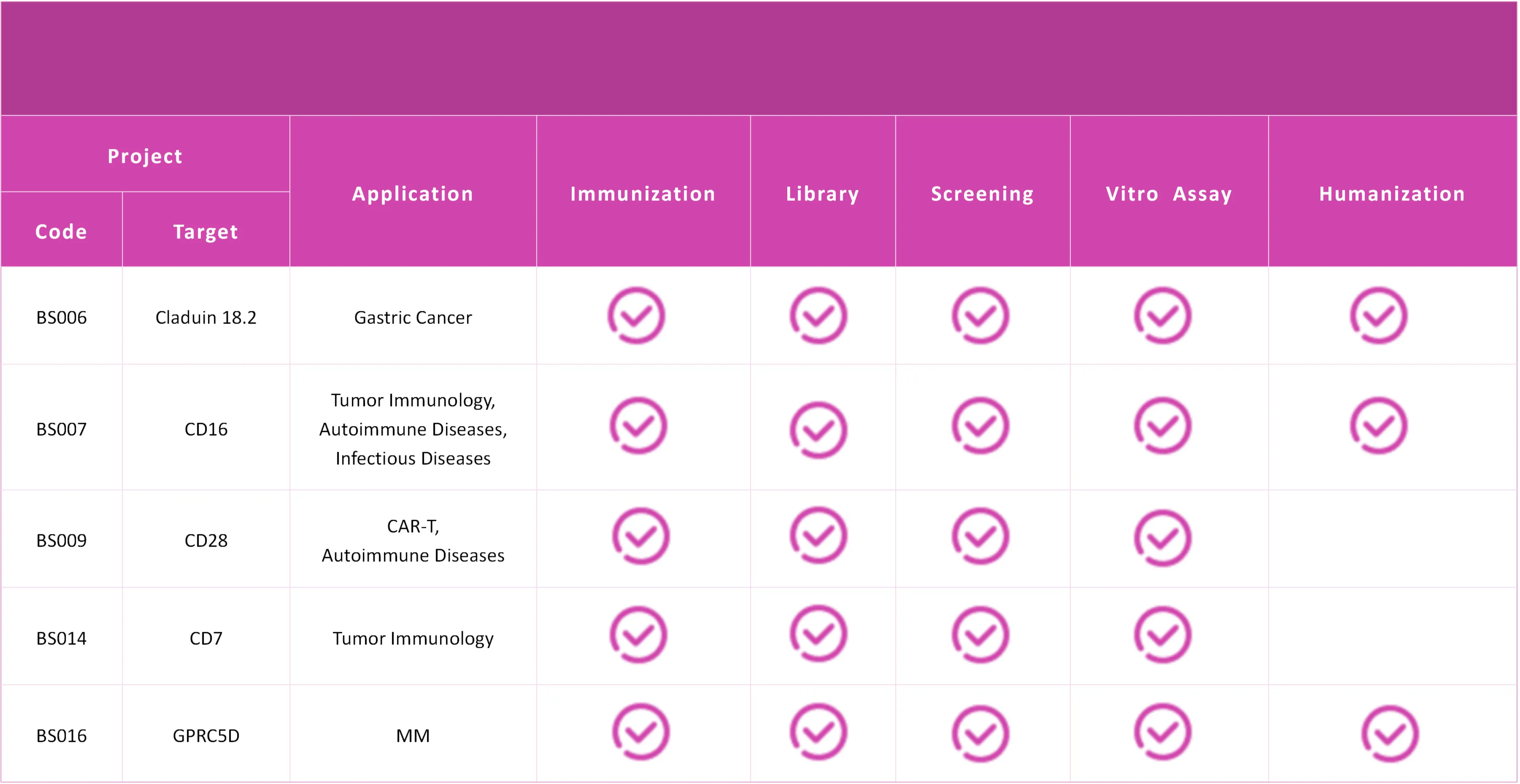Select the Immunization column header
The height and width of the screenshot is (784, 1520).
click(643, 194)
